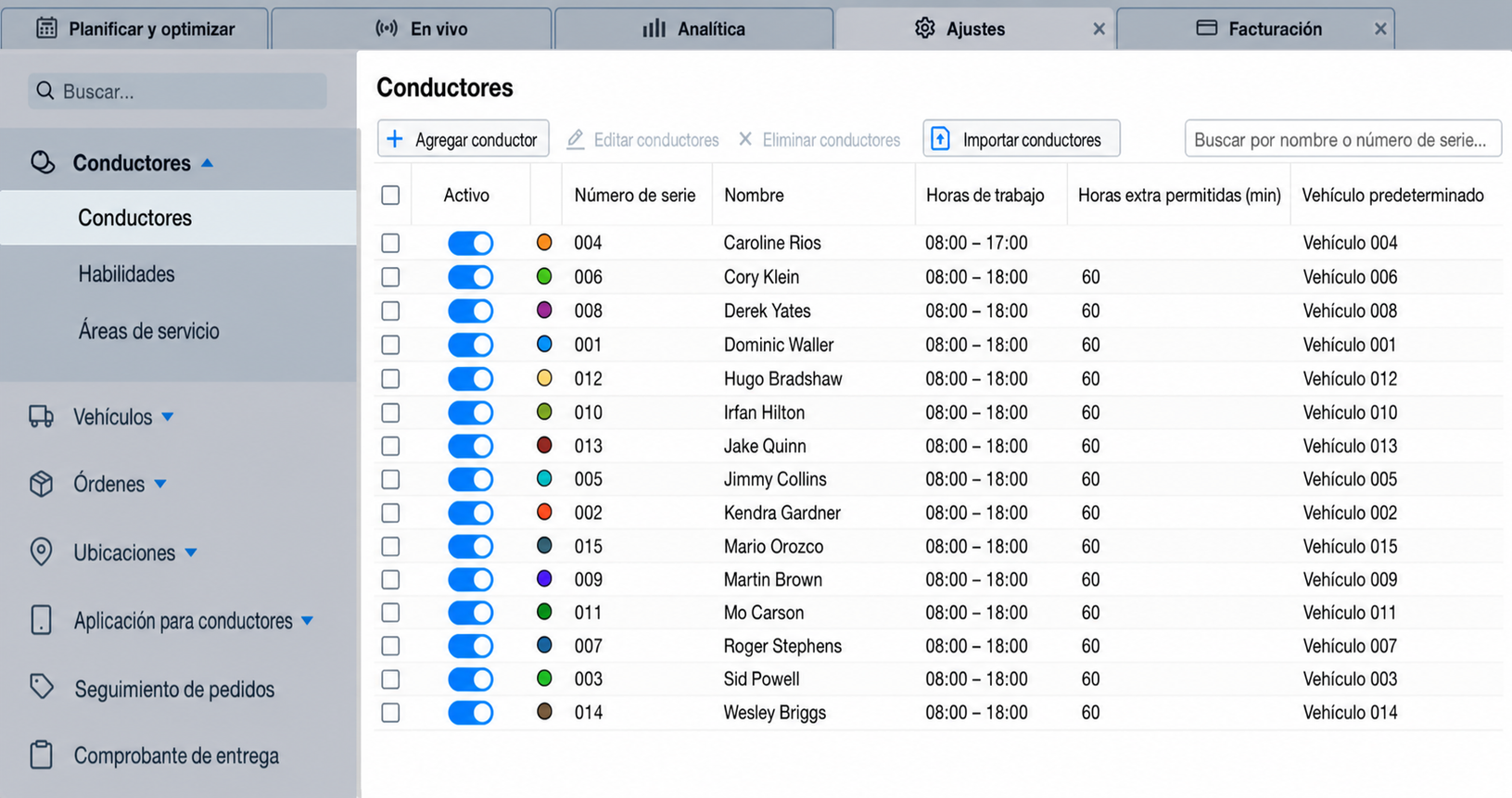Click the Vehículos truck icon in sidebar
The width and height of the screenshot is (1512, 798).
tap(41, 417)
